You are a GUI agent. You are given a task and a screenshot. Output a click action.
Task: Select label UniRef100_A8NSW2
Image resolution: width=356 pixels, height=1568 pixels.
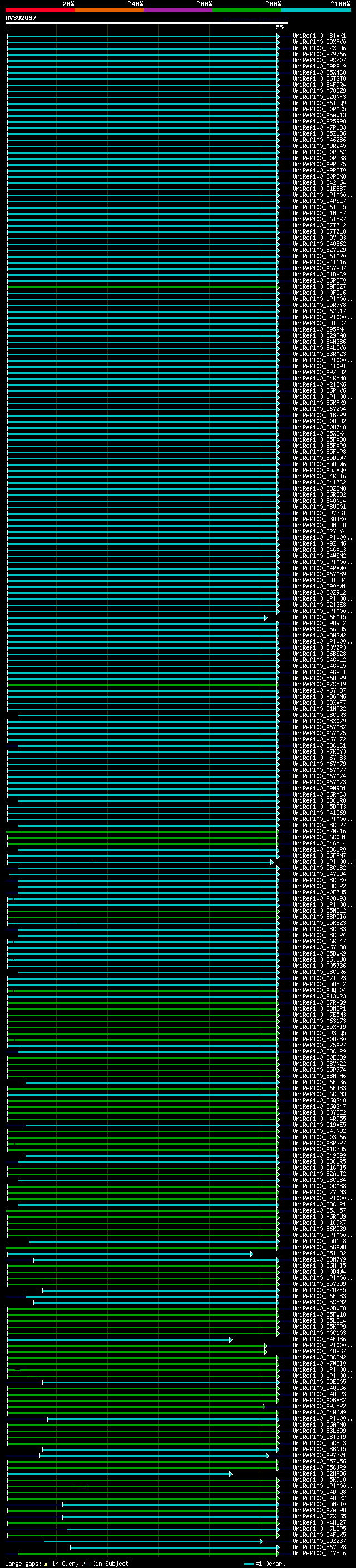[319, 635]
